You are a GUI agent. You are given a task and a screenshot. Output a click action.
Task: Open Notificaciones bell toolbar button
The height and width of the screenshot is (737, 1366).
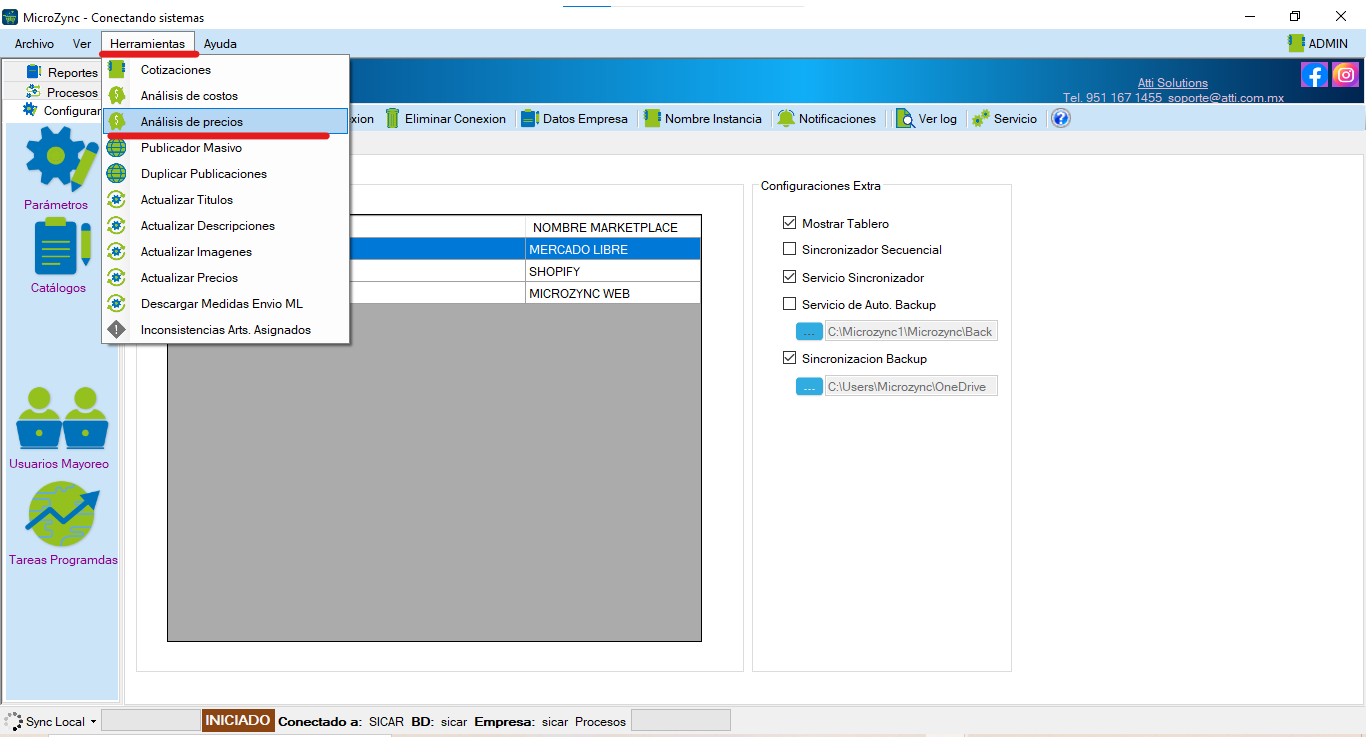pyautogui.click(x=827, y=118)
